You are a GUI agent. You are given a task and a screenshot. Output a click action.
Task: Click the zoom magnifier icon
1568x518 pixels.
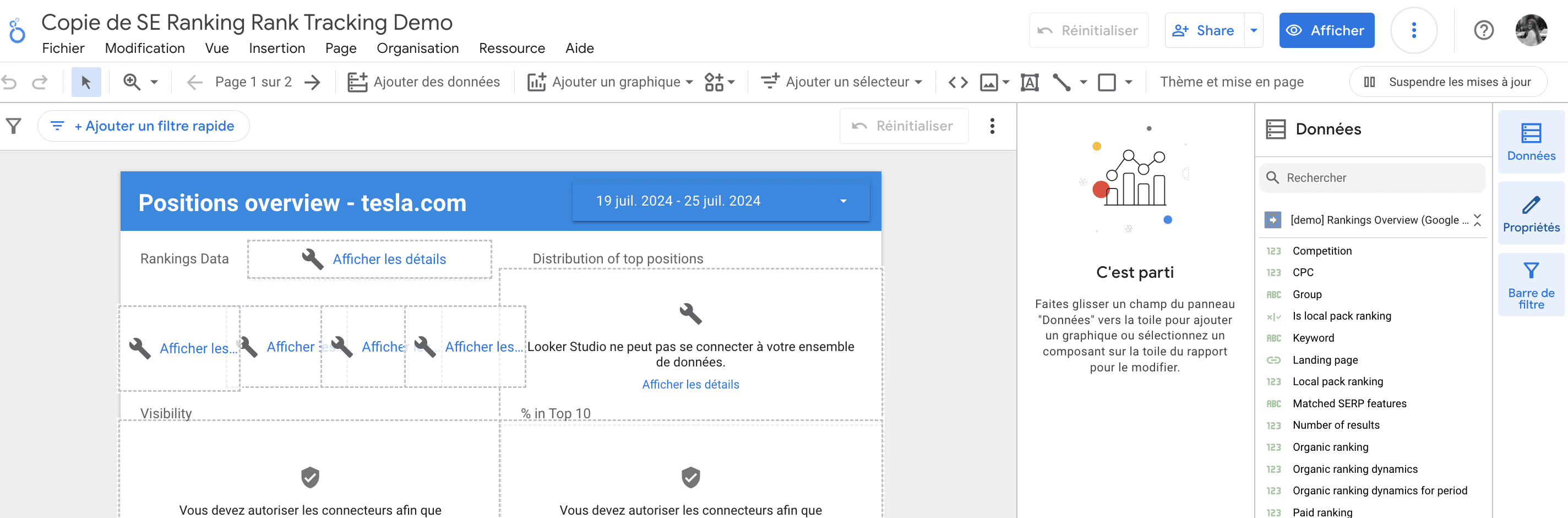click(132, 82)
